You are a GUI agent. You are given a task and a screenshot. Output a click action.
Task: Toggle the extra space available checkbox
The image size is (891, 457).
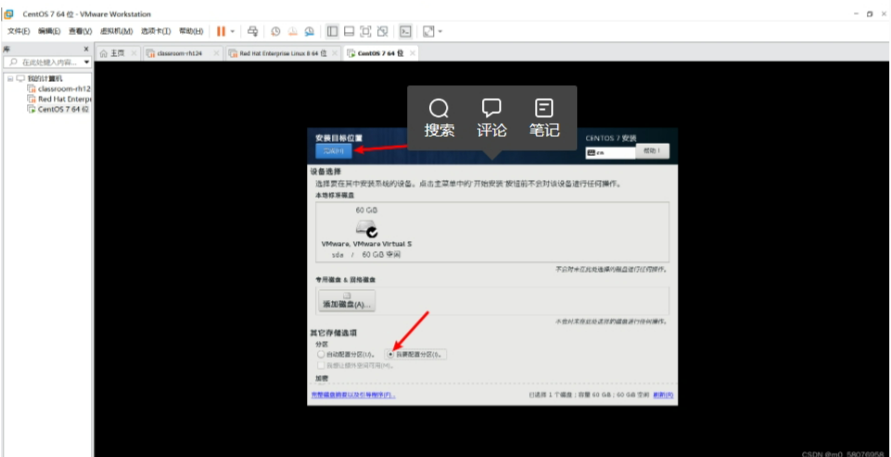click(322, 365)
